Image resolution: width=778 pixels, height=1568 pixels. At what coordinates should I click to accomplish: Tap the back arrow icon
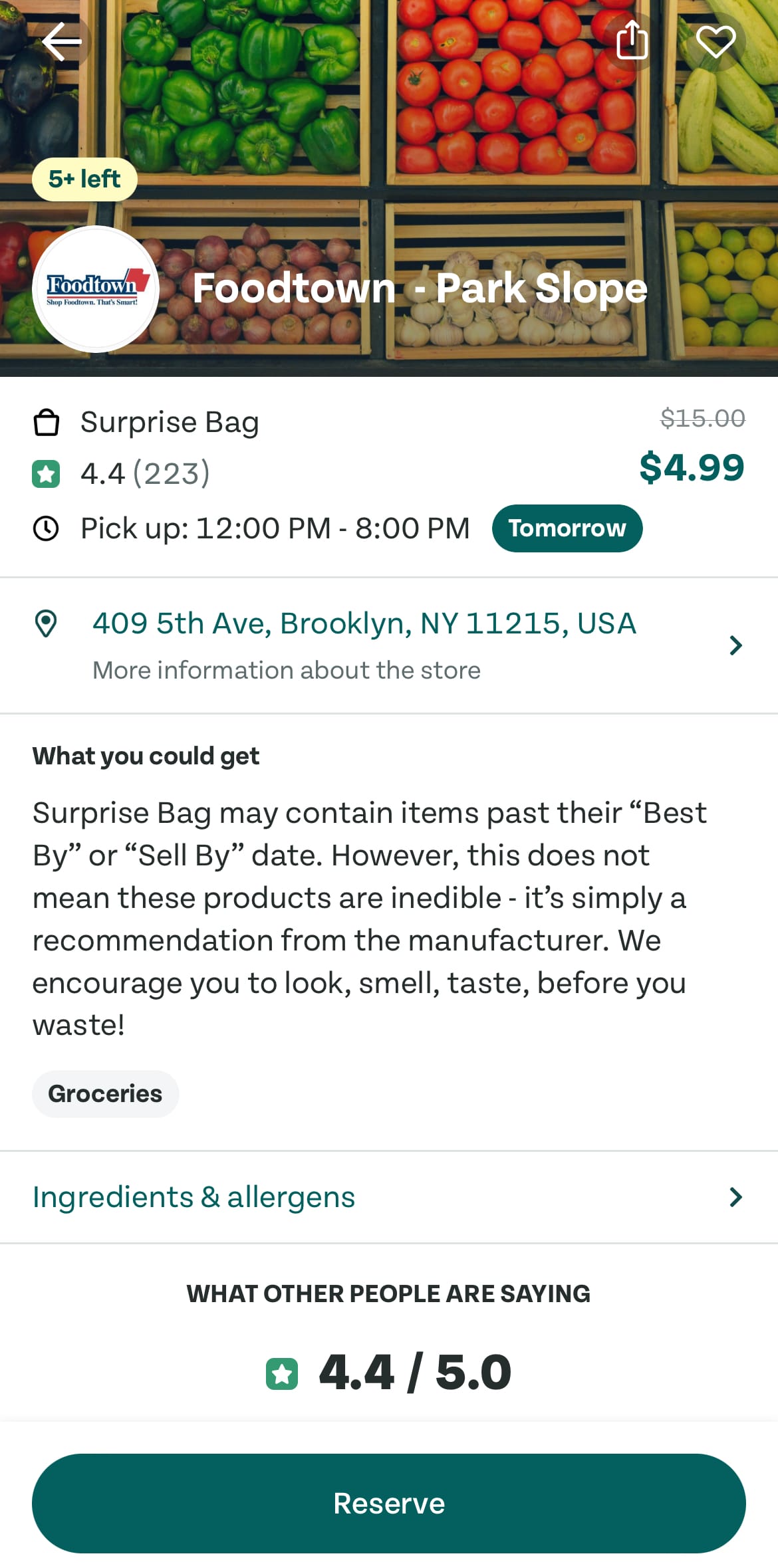coord(62,42)
